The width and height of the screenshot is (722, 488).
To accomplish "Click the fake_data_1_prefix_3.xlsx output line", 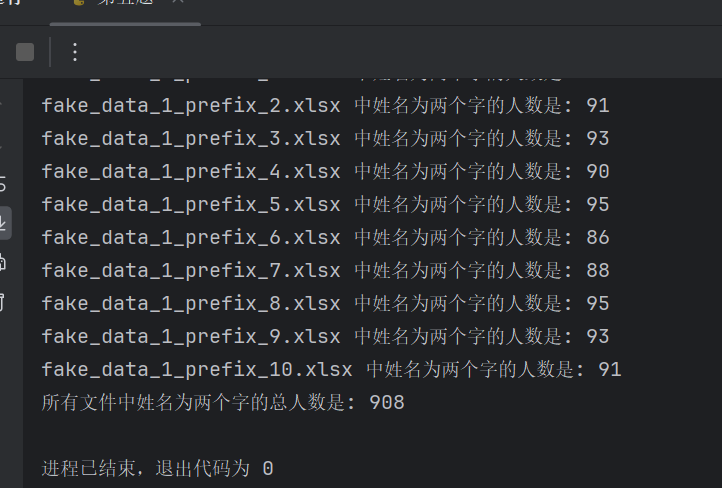I will 325,138.
